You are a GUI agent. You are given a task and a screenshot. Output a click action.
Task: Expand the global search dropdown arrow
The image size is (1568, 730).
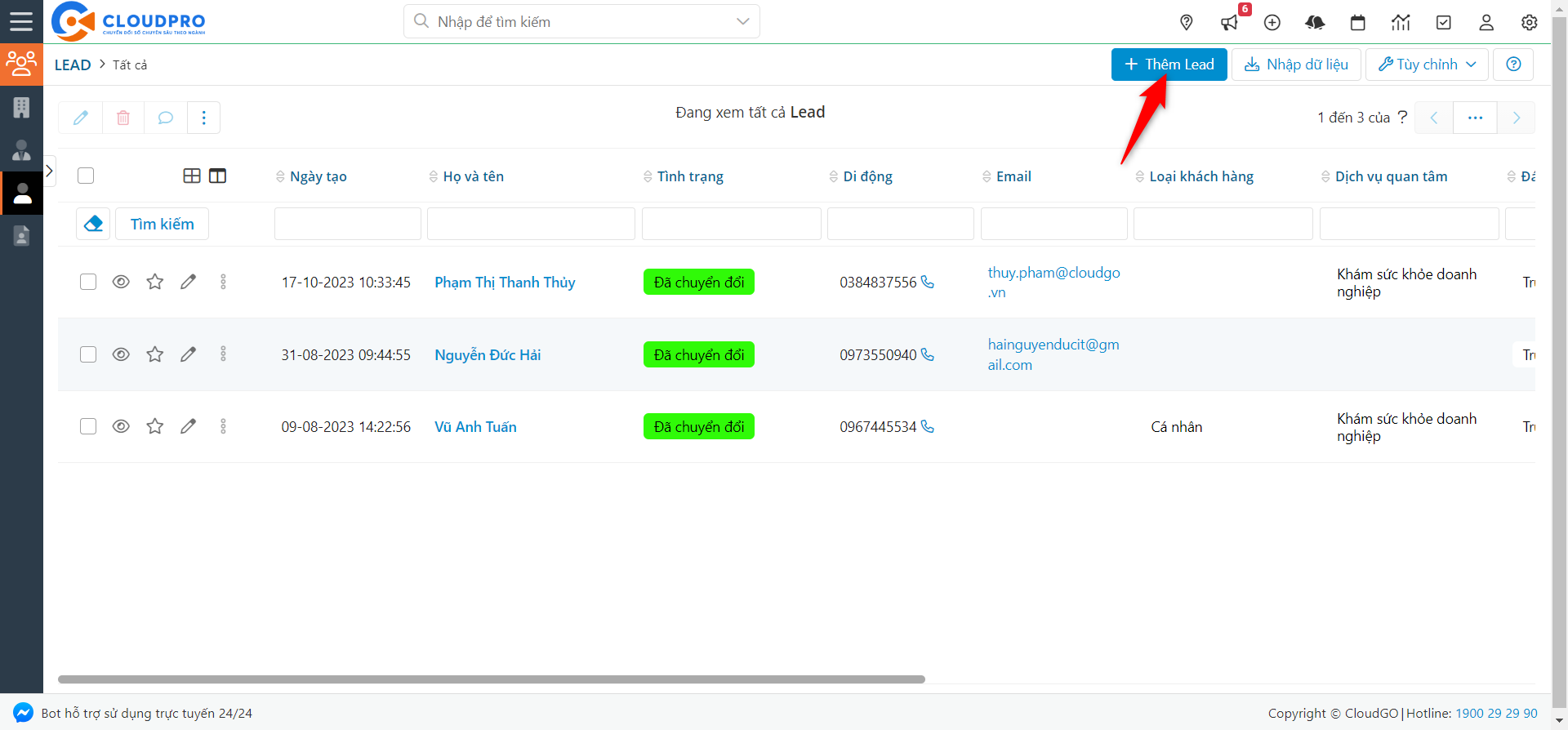[x=742, y=22]
